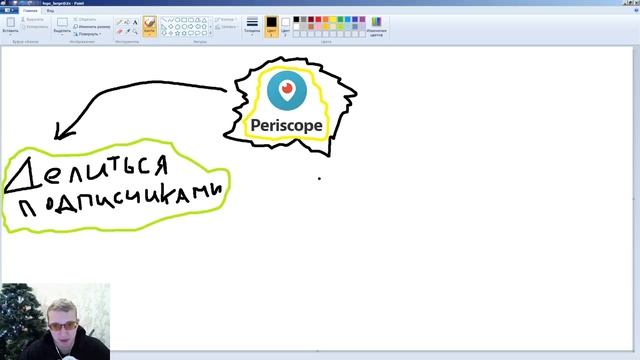Click the Crop button

(x=85, y=20)
